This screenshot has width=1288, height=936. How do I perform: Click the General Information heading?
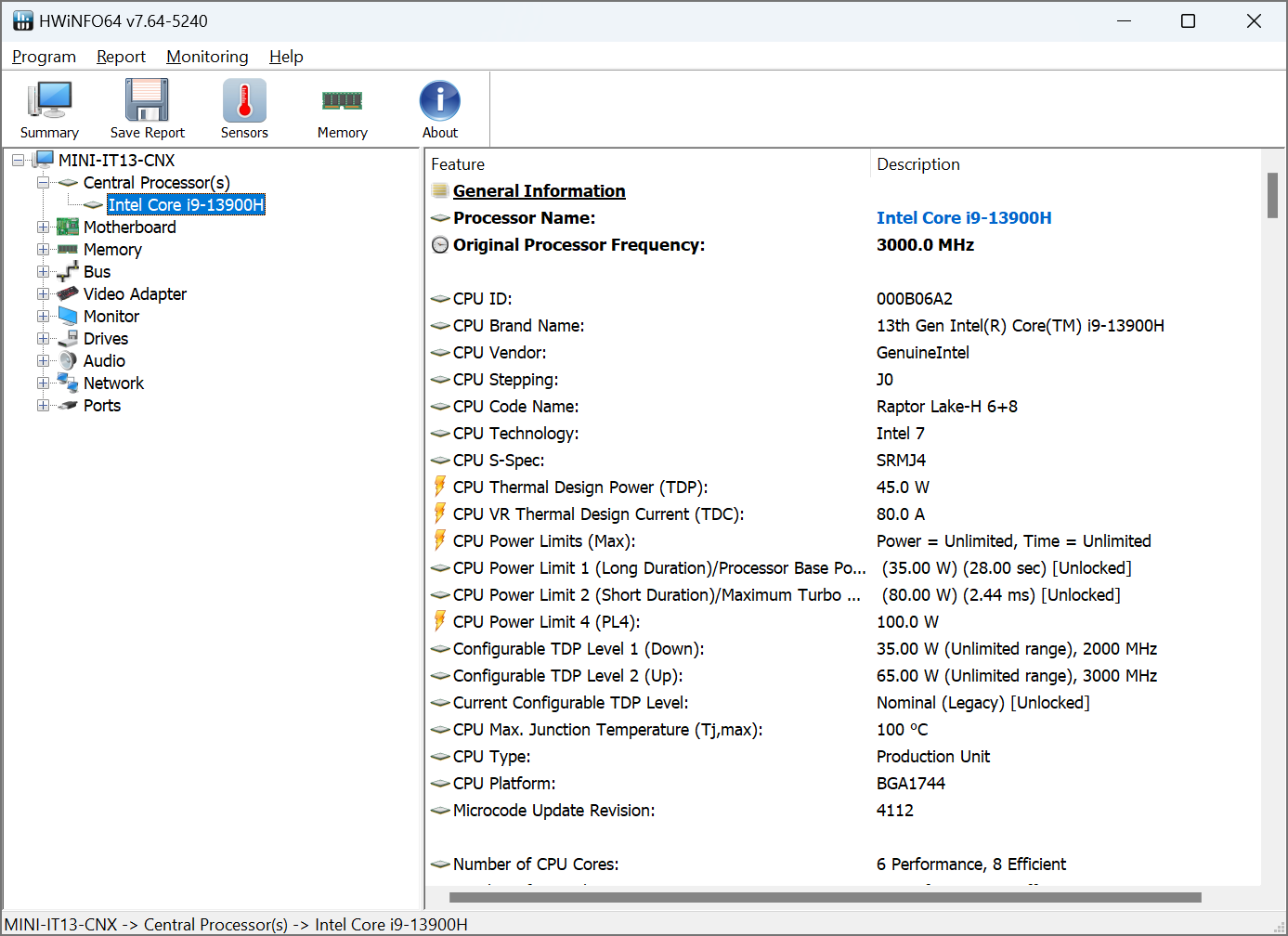click(x=539, y=190)
